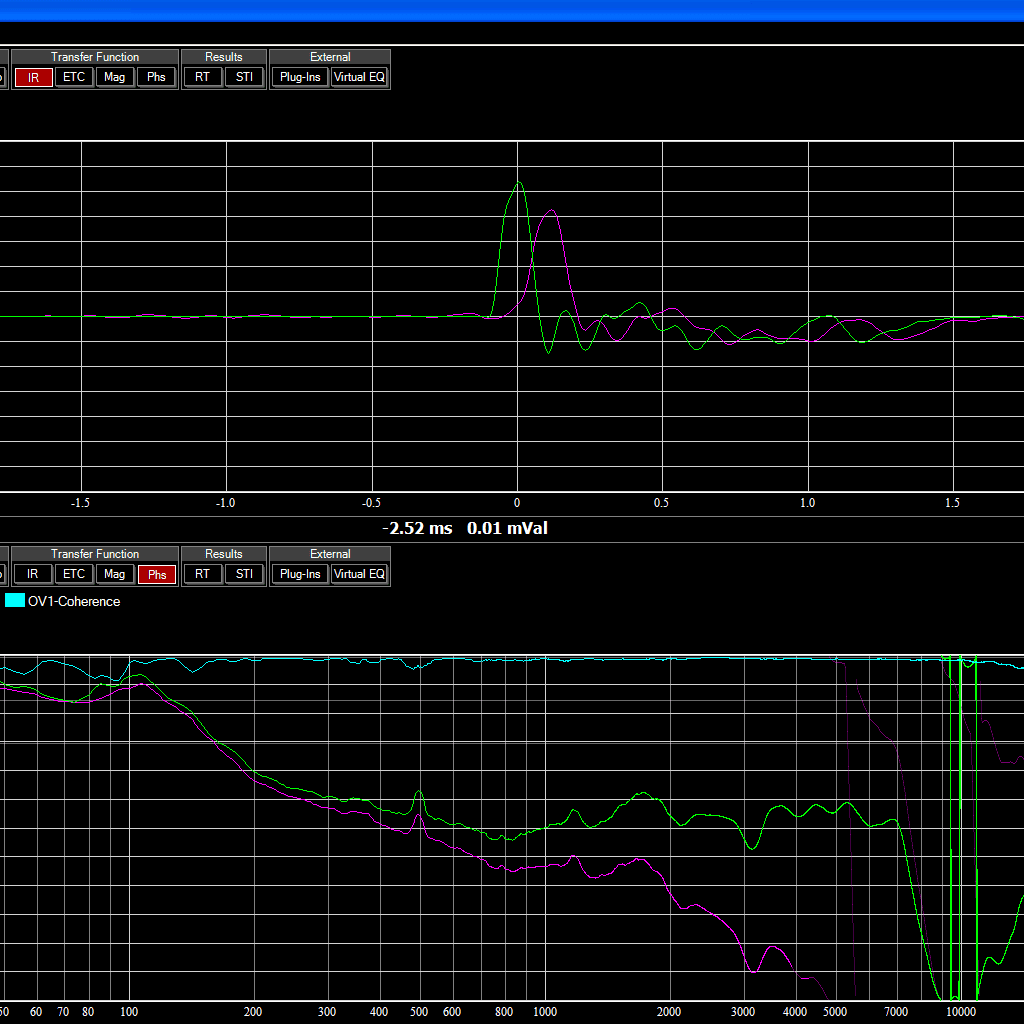Screen dimensions: 1024x1024
Task: Open STI results in lower panel
Action: 244,574
